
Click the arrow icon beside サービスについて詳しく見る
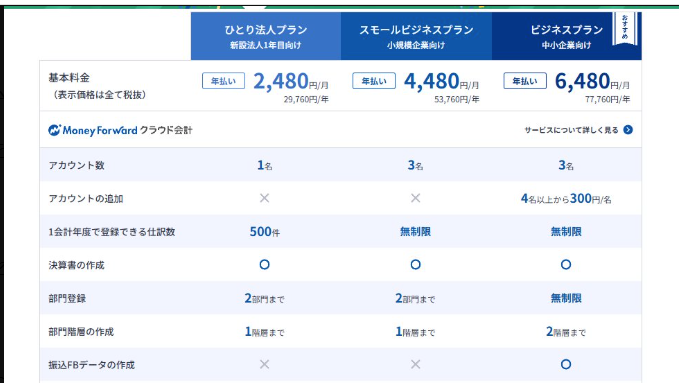(x=628, y=130)
